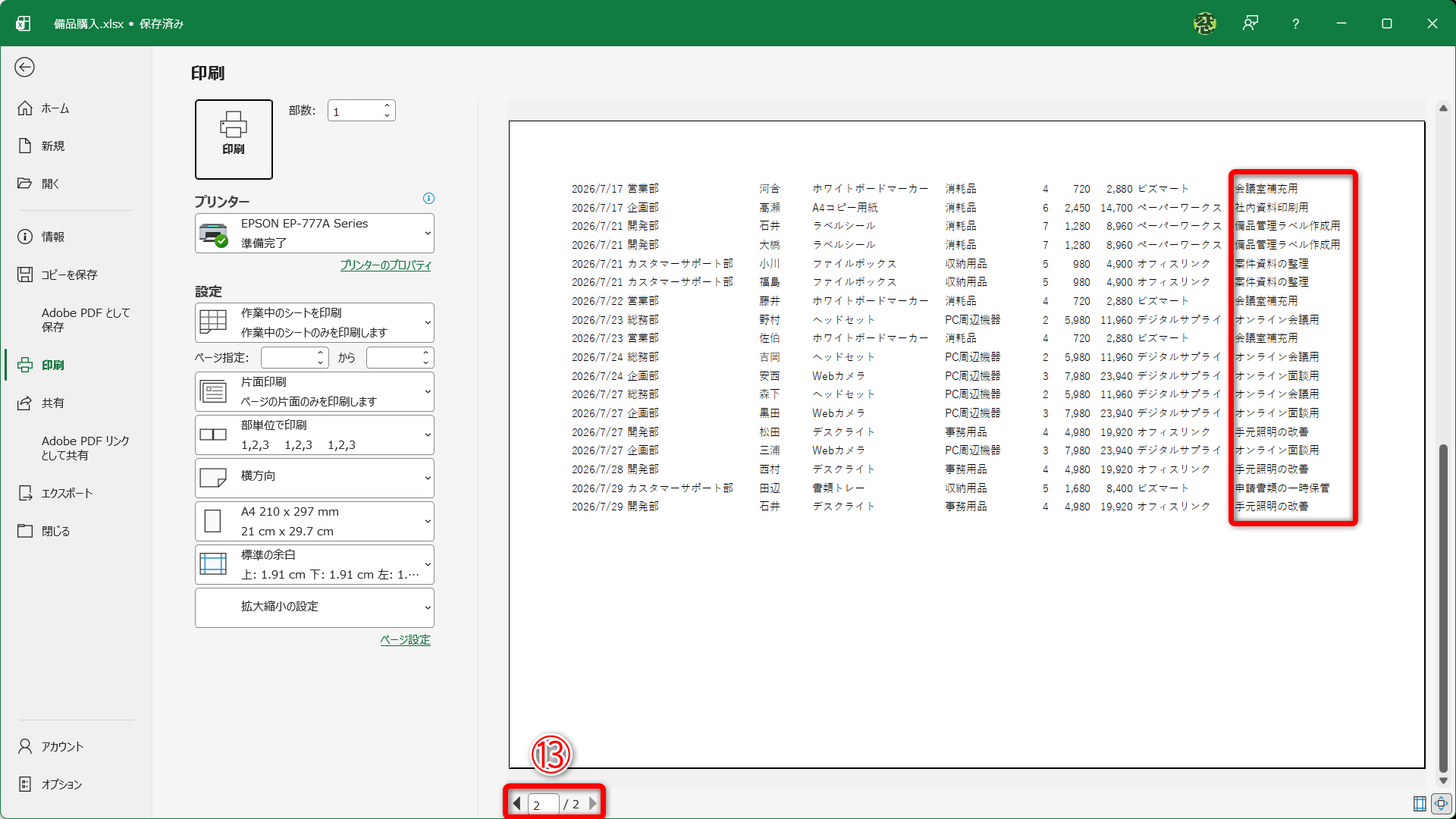Screen dimensions: 1456x819
Task: Expand the 作業中のシートを印刷 dropdown
Action: point(315,322)
